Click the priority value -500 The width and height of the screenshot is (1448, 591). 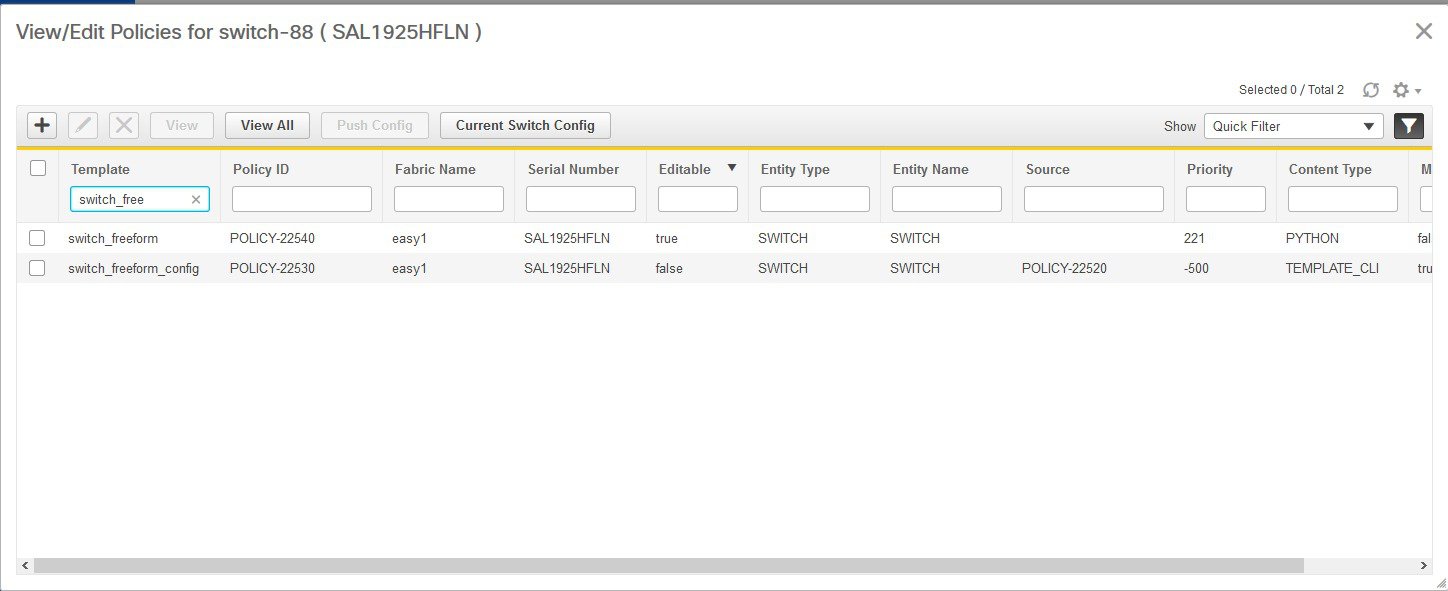click(x=1197, y=268)
